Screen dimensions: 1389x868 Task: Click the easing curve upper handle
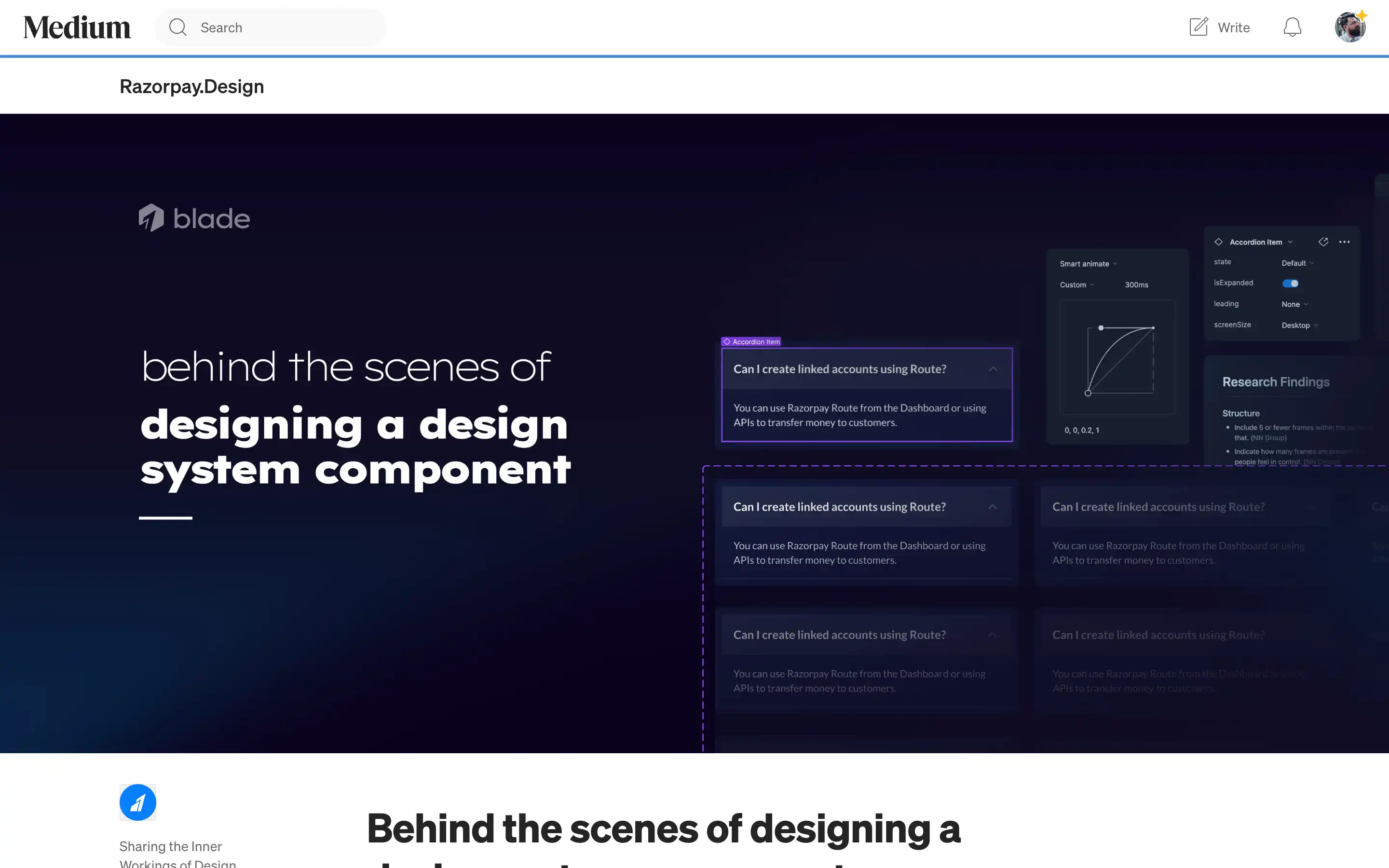(1101, 328)
